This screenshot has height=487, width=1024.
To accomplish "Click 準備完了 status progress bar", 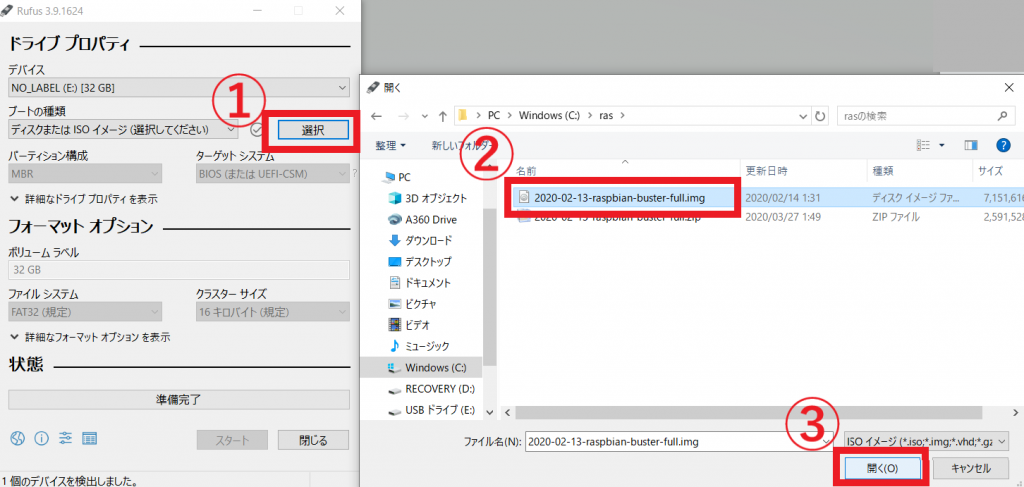I will click(x=179, y=399).
